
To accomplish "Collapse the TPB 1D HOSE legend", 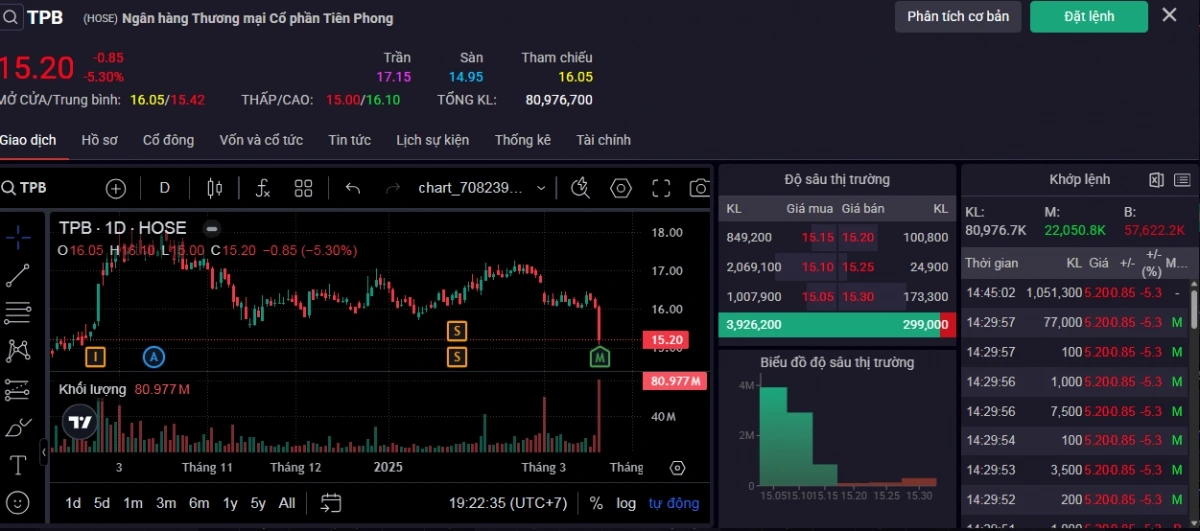I will coord(211,228).
